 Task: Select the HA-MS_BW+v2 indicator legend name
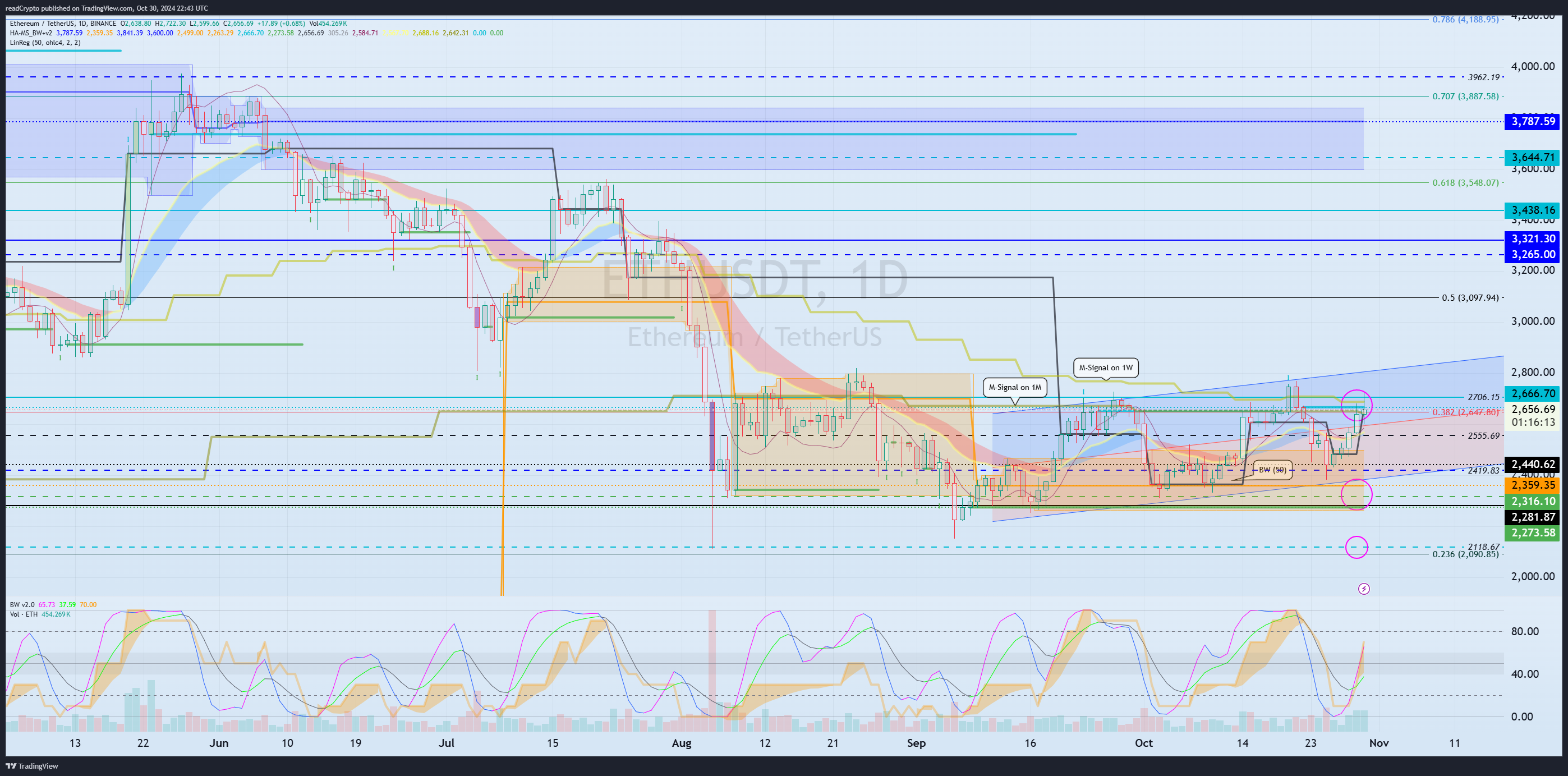31,33
